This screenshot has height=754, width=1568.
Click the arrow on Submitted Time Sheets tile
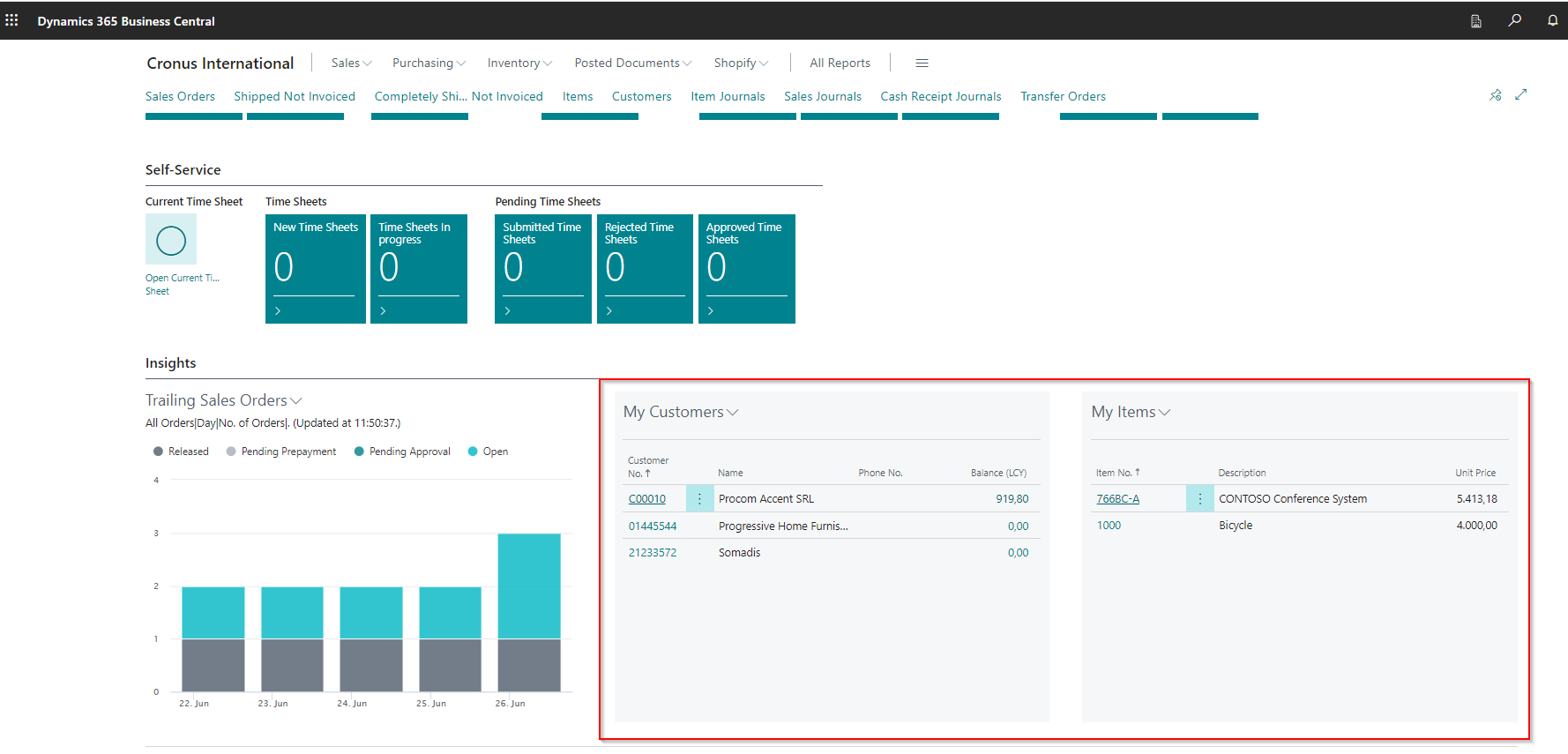[x=507, y=310]
